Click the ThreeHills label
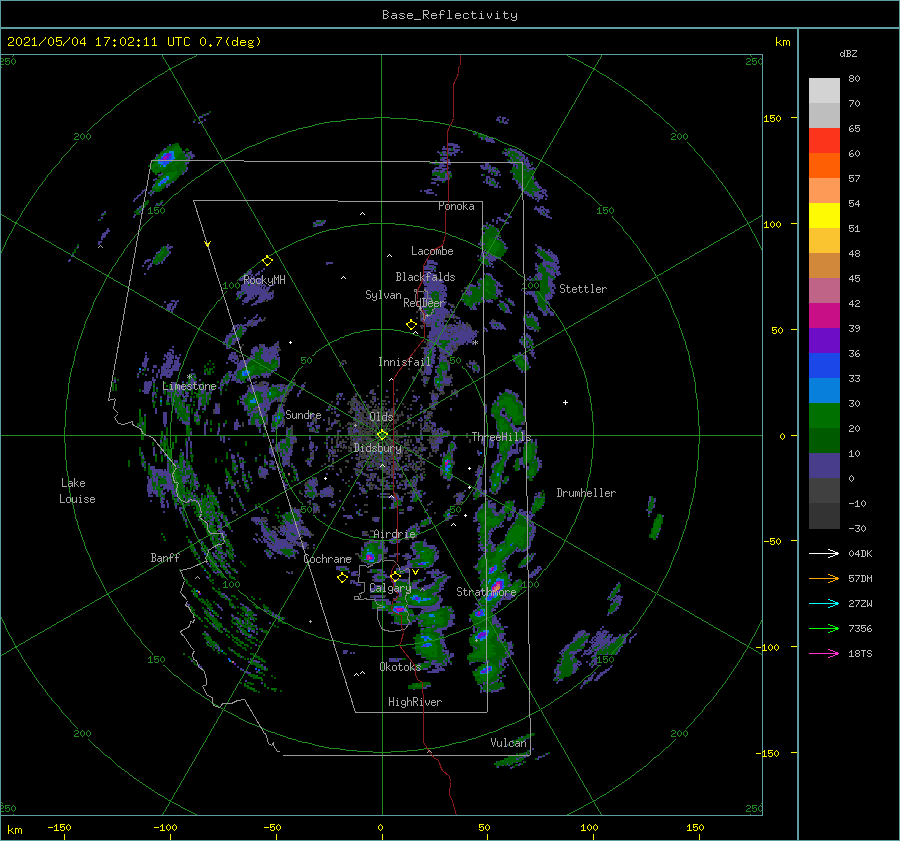Screen dimensions: 900x841 (x=502, y=437)
